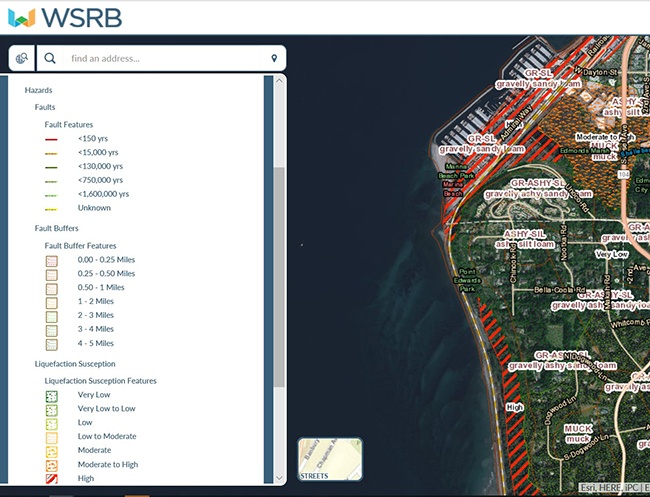Click the 'GR-ASHY-SL' soil label near Unoco Rd
This screenshot has height=497, width=650.
pos(538,188)
